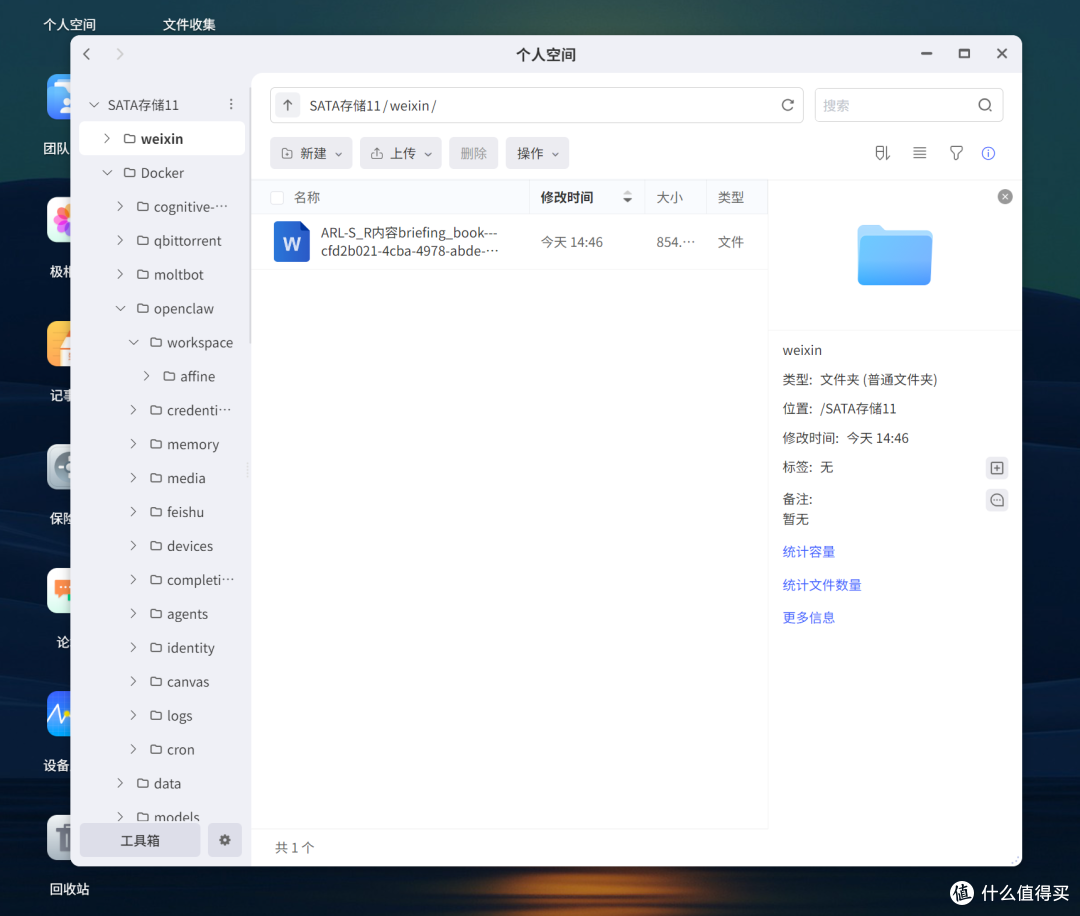The width and height of the screenshot is (1080, 916).
Task: Open the 设备 monitor desktop icon
Action: tap(59, 714)
